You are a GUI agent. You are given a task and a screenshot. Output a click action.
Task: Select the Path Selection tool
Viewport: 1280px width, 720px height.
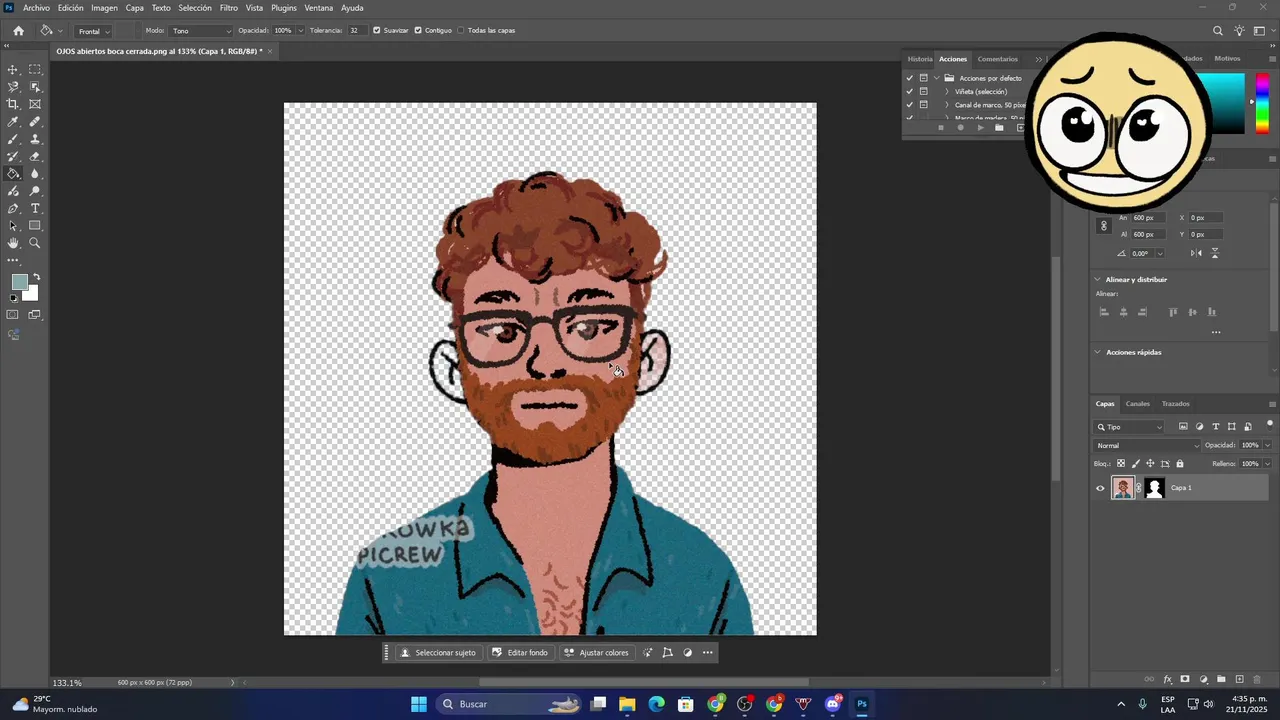[x=13, y=226]
